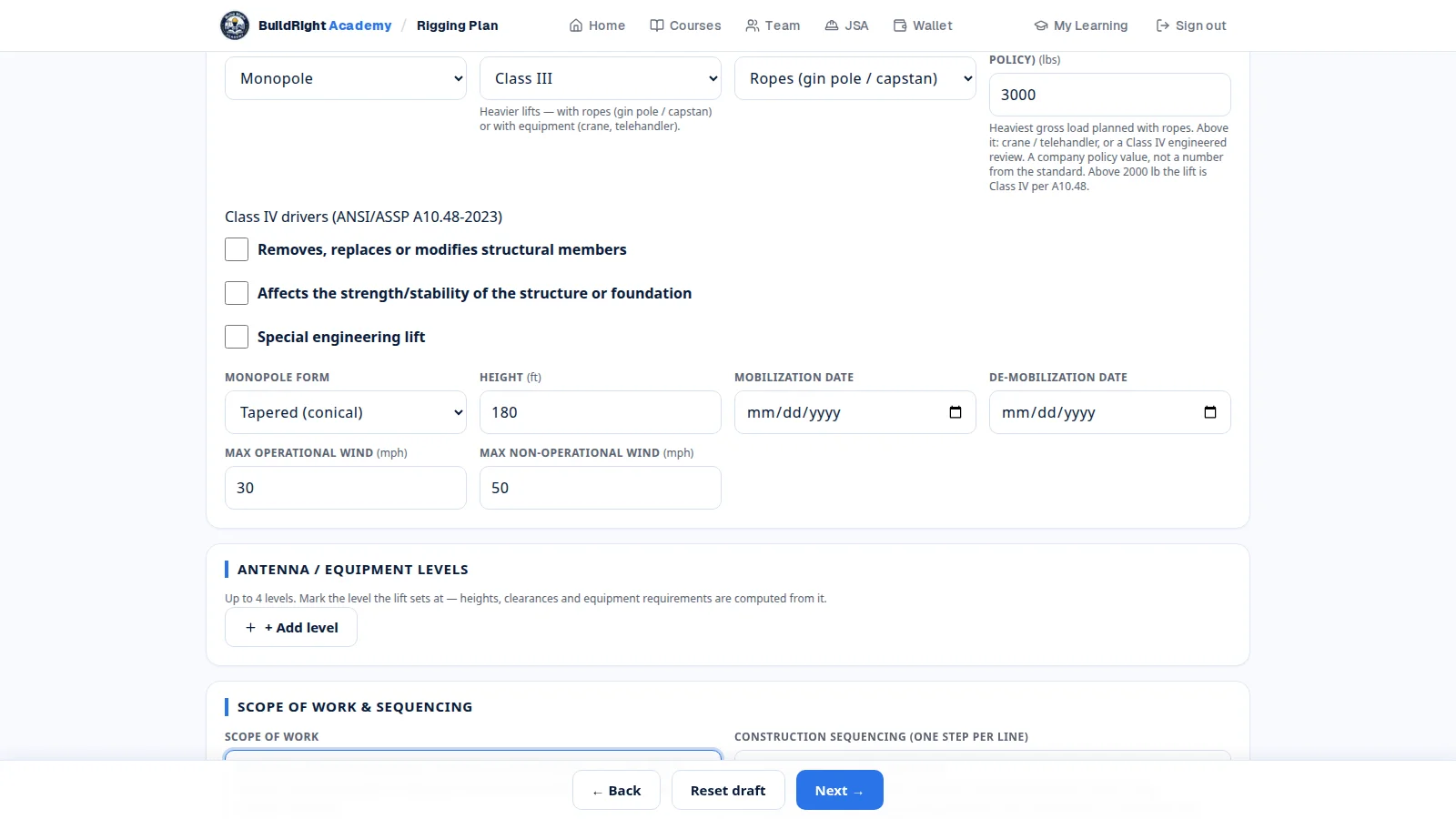Tick Affects the strength/stability of structure checkbox

237,293
